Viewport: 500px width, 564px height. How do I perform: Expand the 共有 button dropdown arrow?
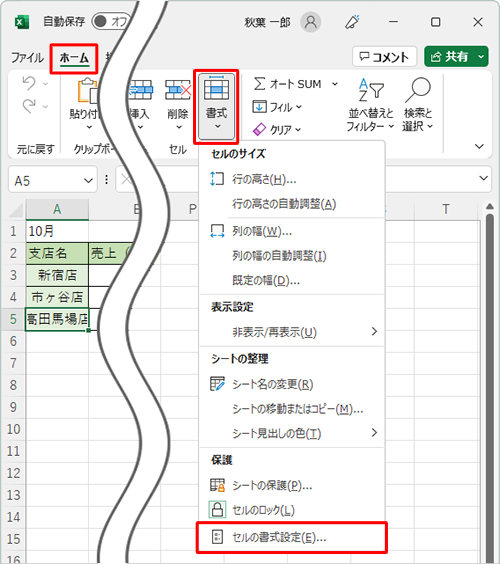tap(481, 56)
